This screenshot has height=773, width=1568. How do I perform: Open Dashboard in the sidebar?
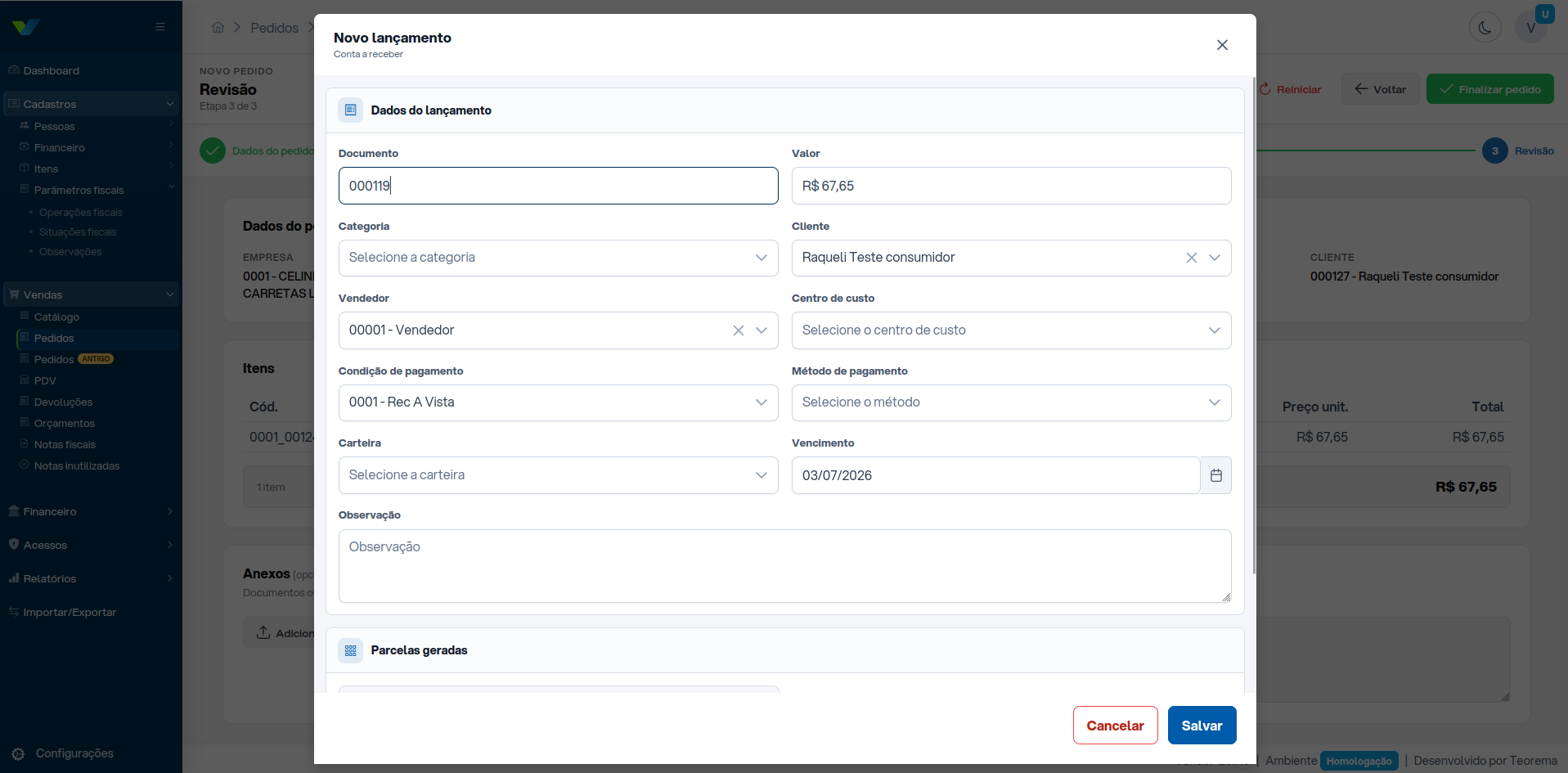pos(51,71)
